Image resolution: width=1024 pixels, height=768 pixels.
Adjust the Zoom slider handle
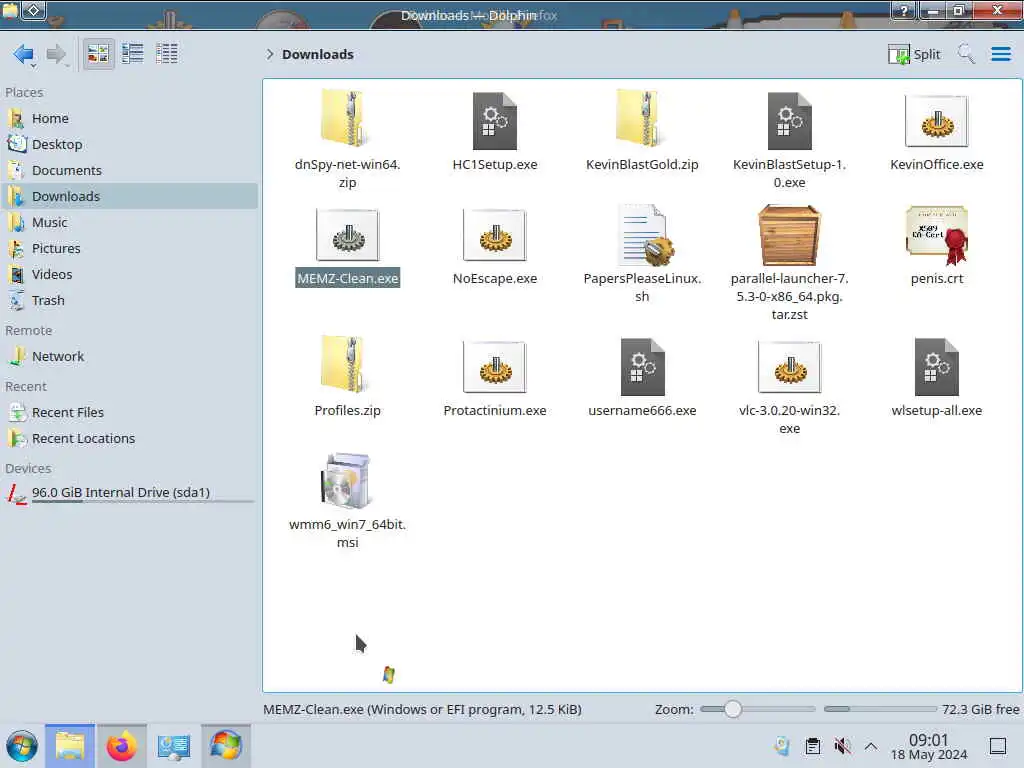(x=733, y=709)
